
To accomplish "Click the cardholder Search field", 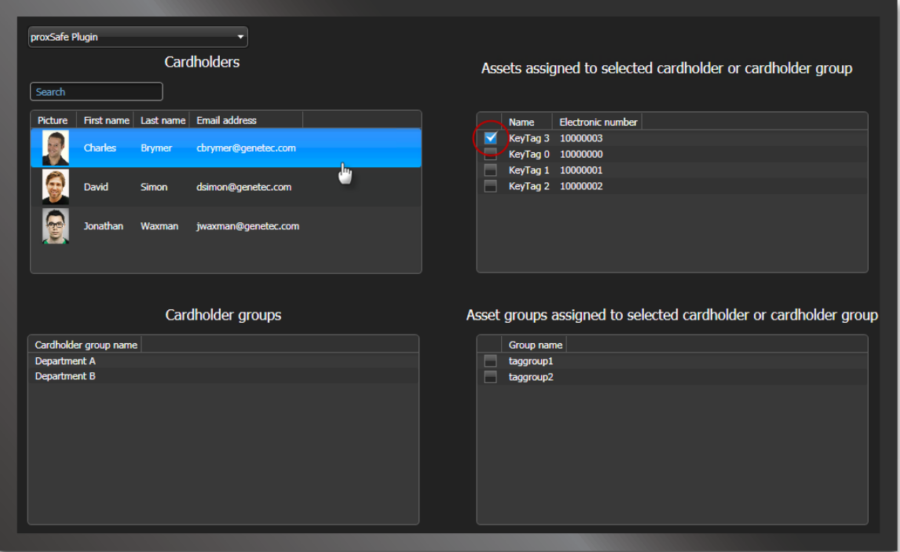I will pos(96,92).
